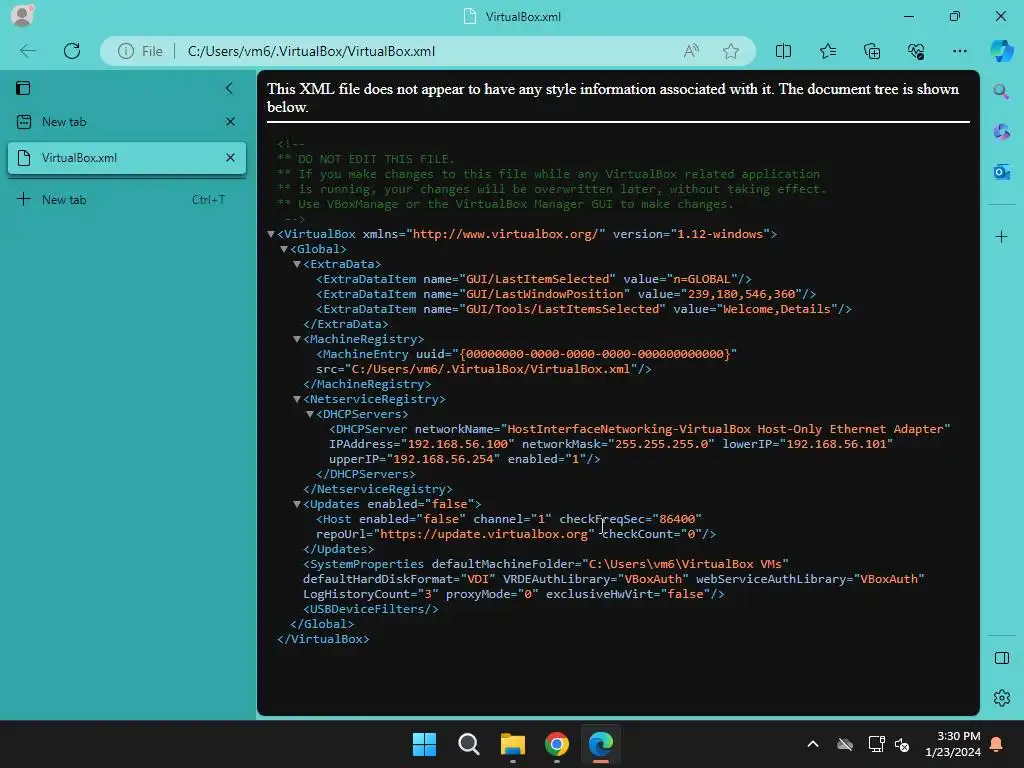Screen dimensions: 1024x768
Task: Open Windows taskbar search
Action: point(468,744)
